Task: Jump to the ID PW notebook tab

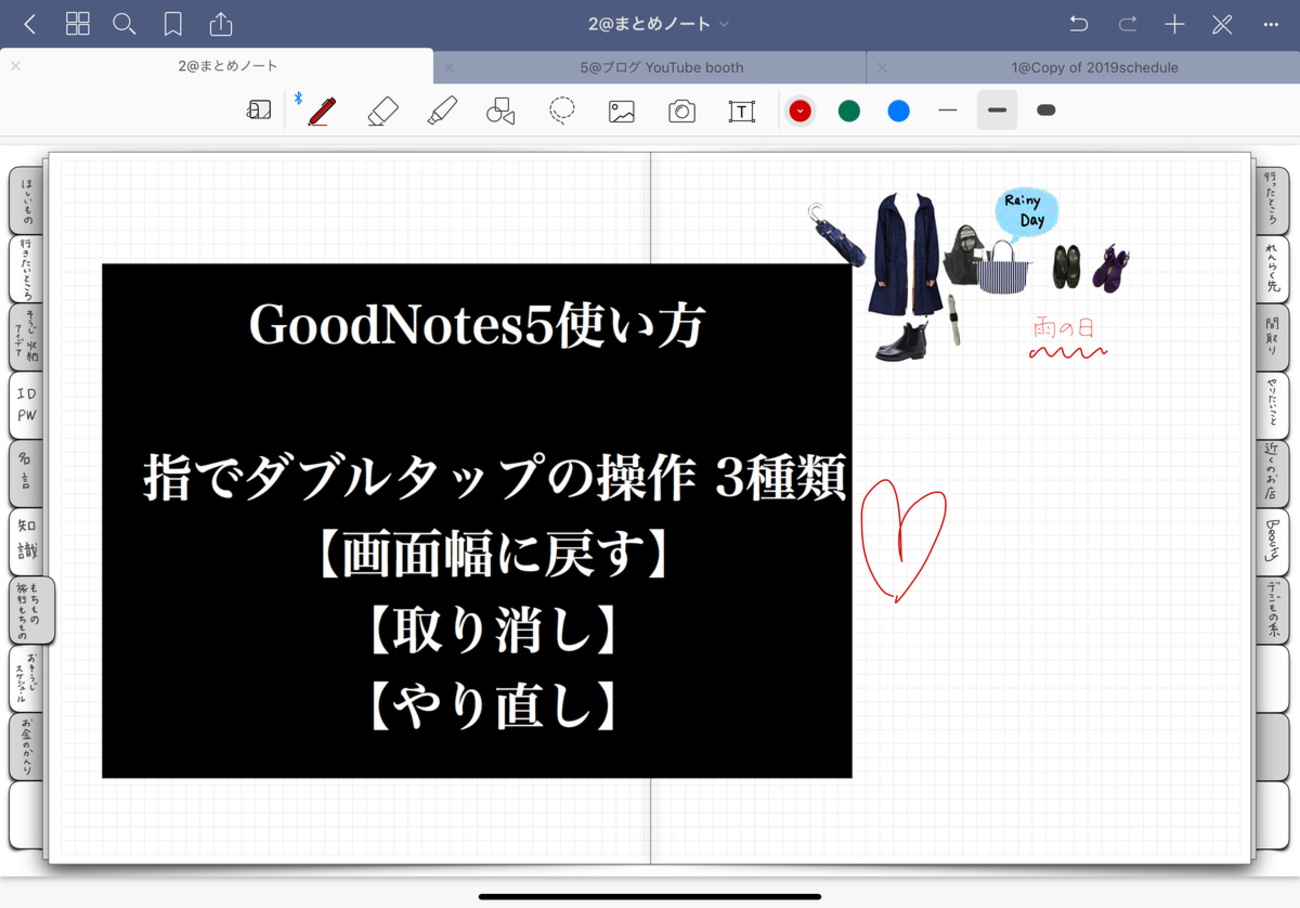Action: tap(26, 404)
